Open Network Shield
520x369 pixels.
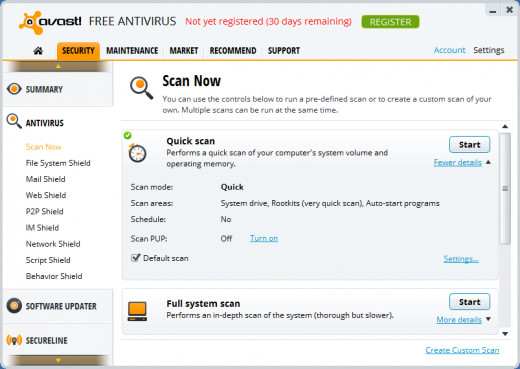(53, 244)
